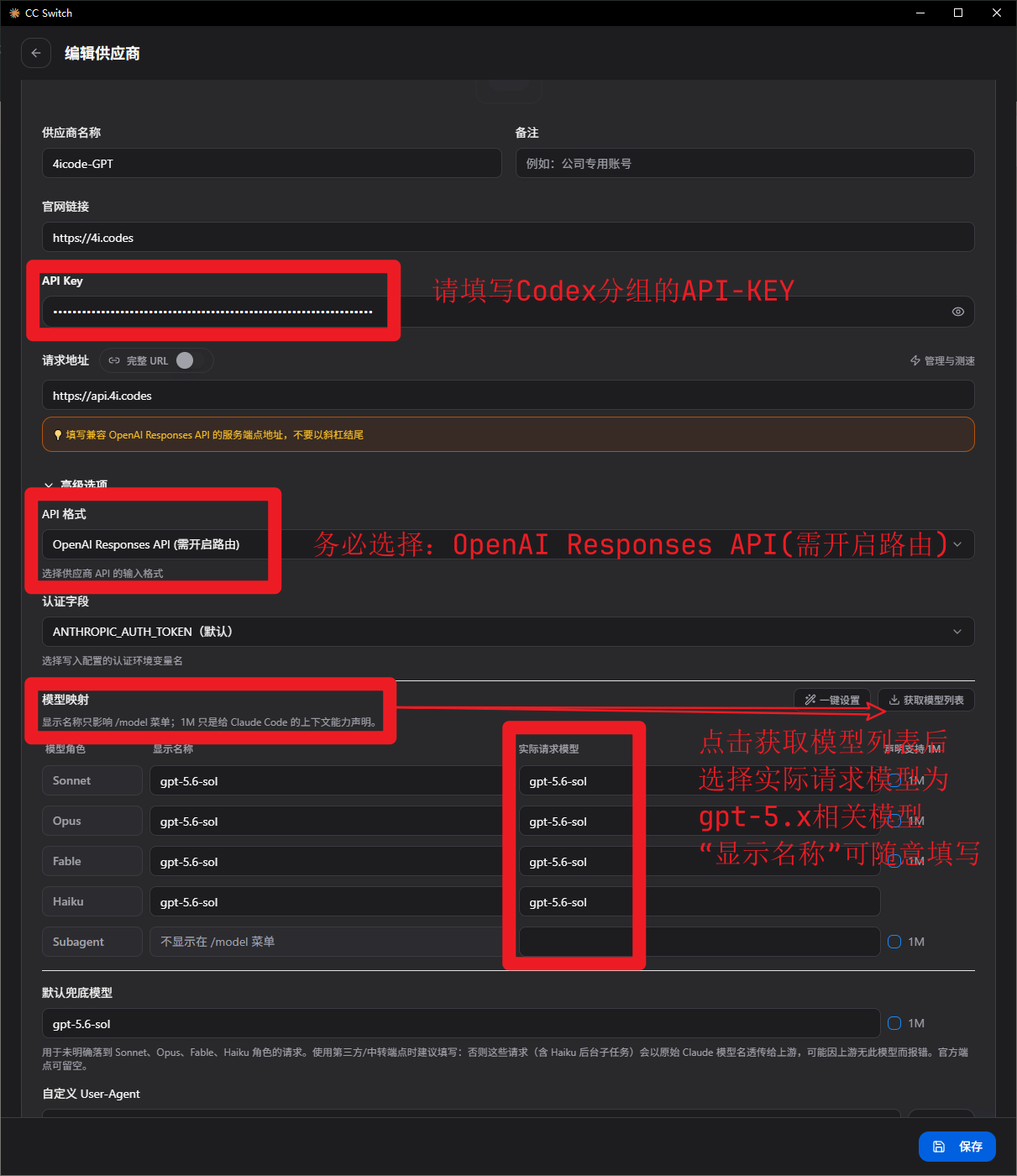Viewport: 1017px width, 1176px height.
Task: Click the CC Switch title bar icon
Action: point(14,13)
